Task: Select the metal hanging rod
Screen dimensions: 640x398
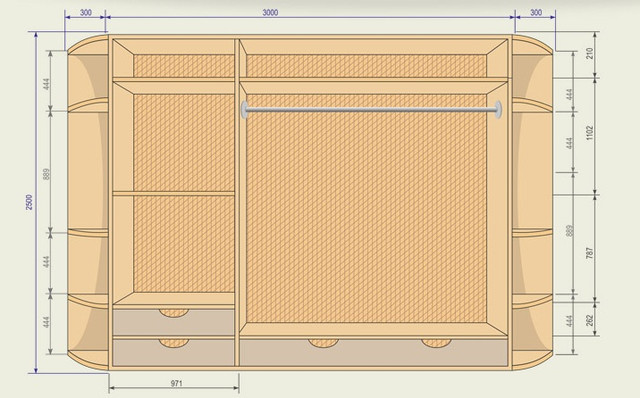Action: point(371,109)
